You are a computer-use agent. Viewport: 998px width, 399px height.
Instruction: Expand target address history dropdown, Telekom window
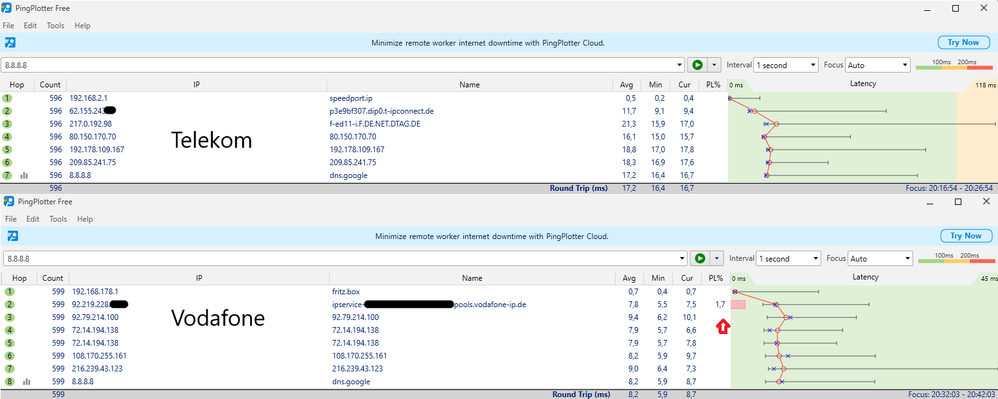680,65
